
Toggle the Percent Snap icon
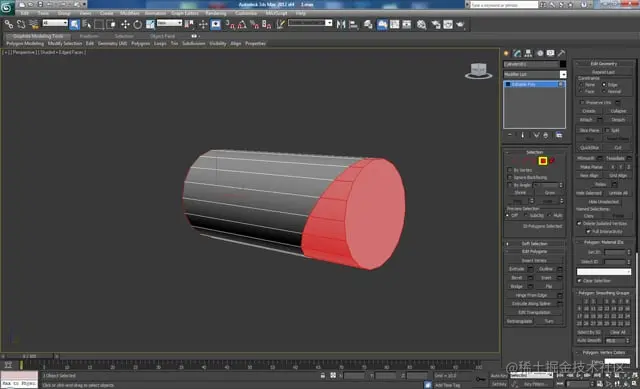pyautogui.click(x=254, y=24)
